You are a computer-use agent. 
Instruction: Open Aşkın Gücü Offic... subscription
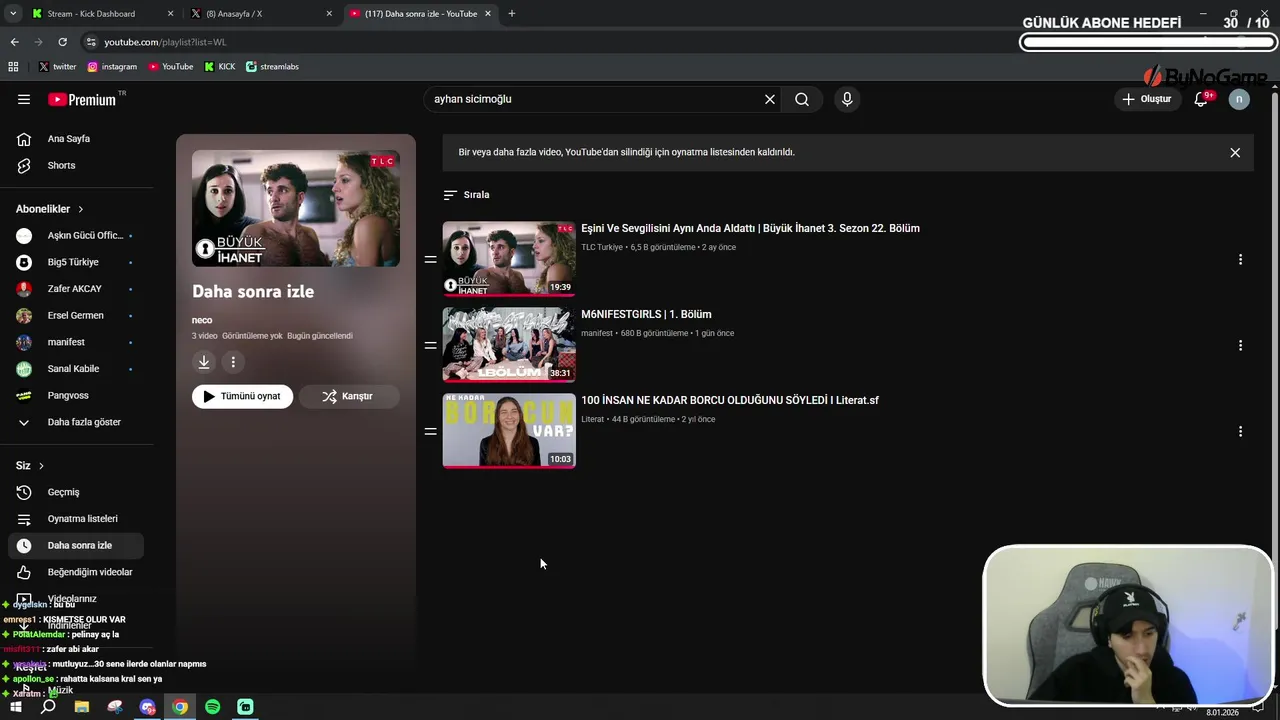click(76, 235)
